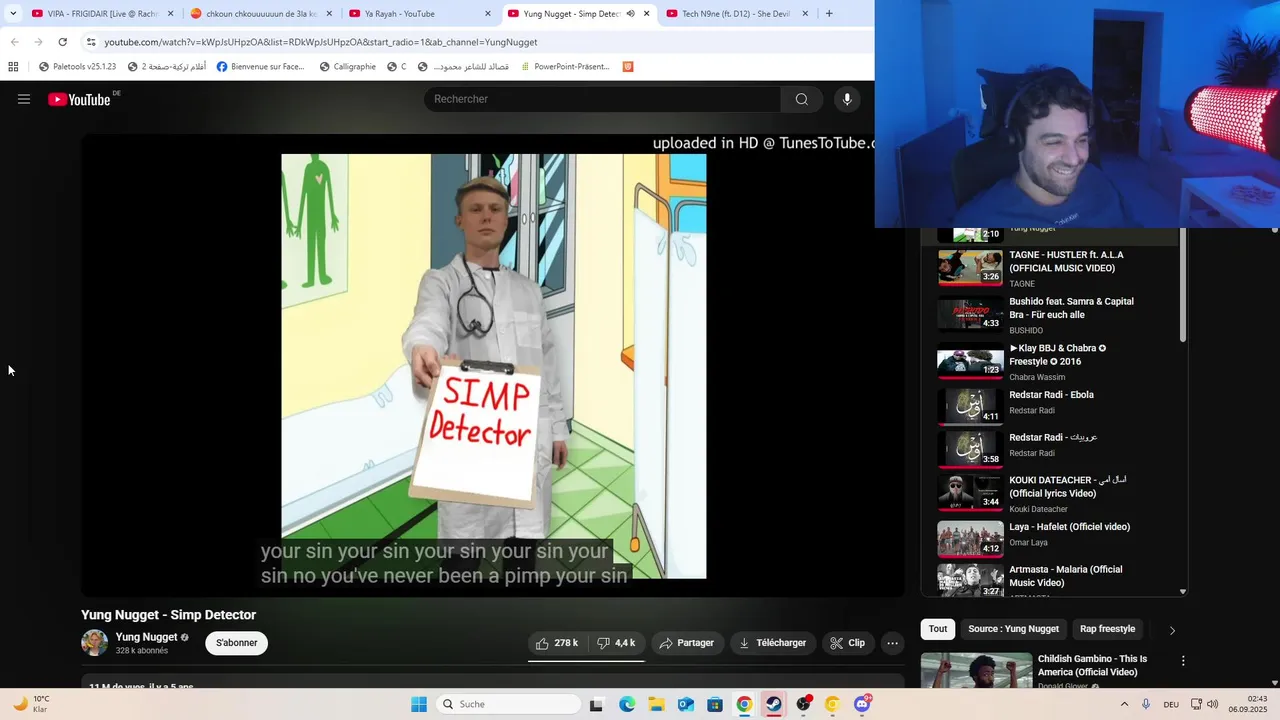
Task: Launch Microsoft Edge from taskbar
Action: tap(627, 704)
